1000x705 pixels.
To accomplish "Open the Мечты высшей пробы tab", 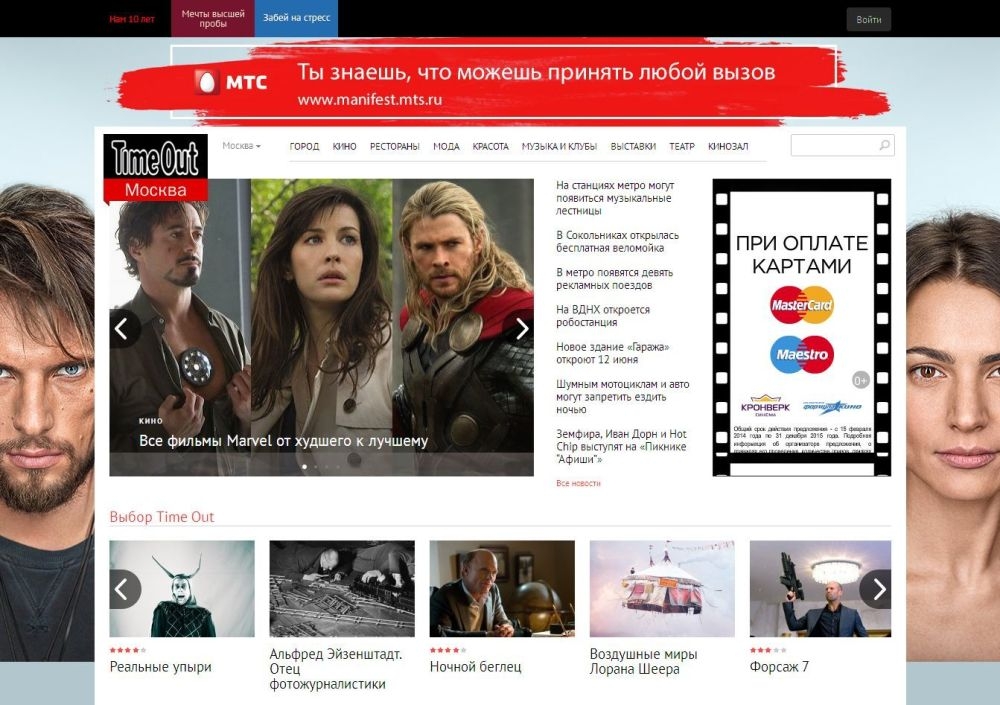I will point(213,19).
